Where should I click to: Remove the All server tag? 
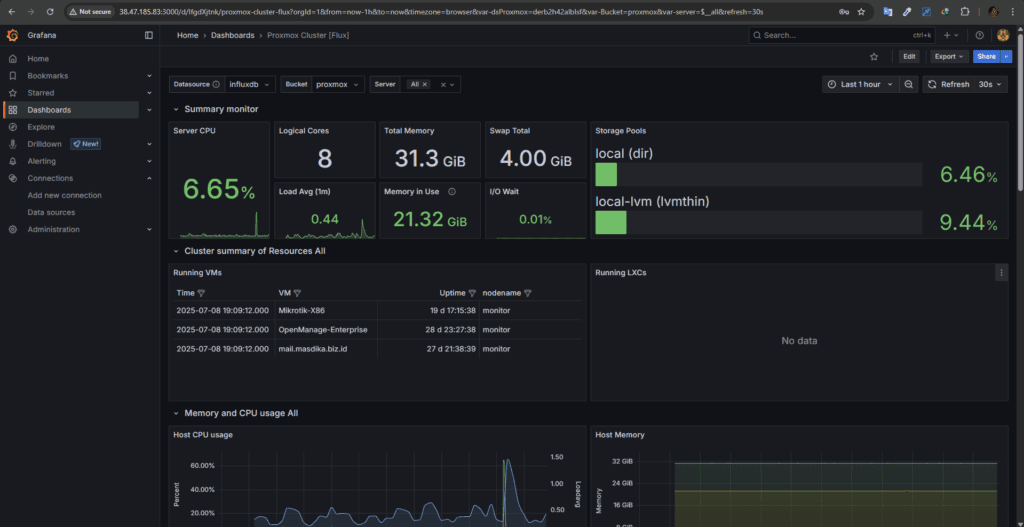pyautogui.click(x=424, y=84)
